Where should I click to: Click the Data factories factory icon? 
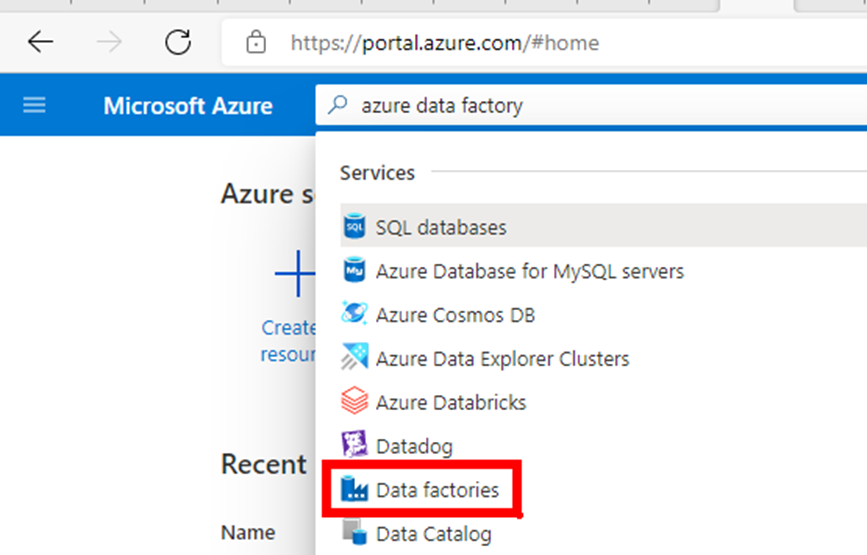tap(354, 489)
